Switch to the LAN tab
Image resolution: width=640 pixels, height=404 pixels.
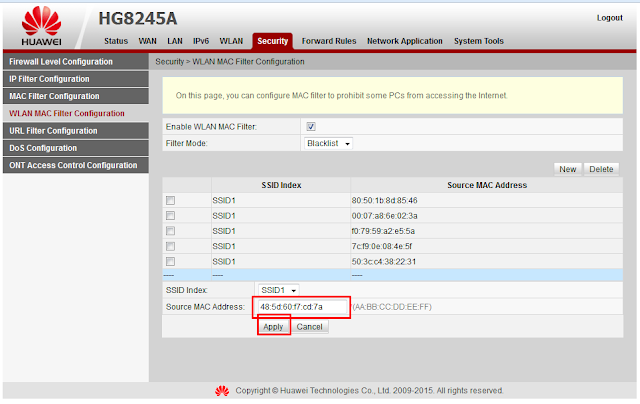[175, 41]
